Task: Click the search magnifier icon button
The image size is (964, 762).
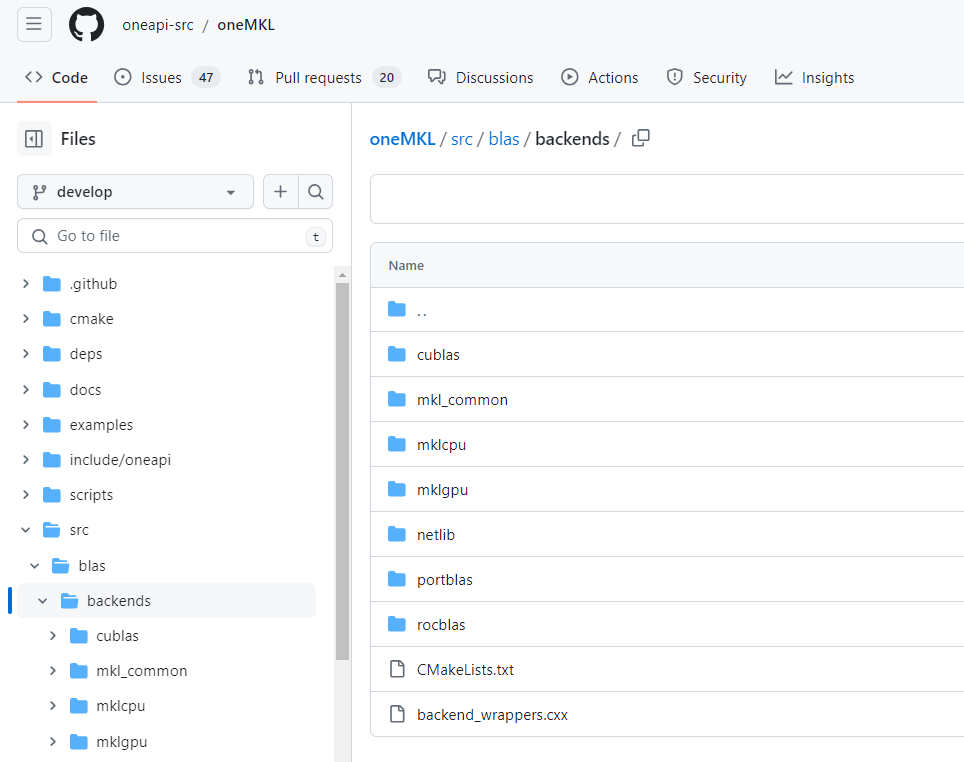Action: click(x=315, y=192)
